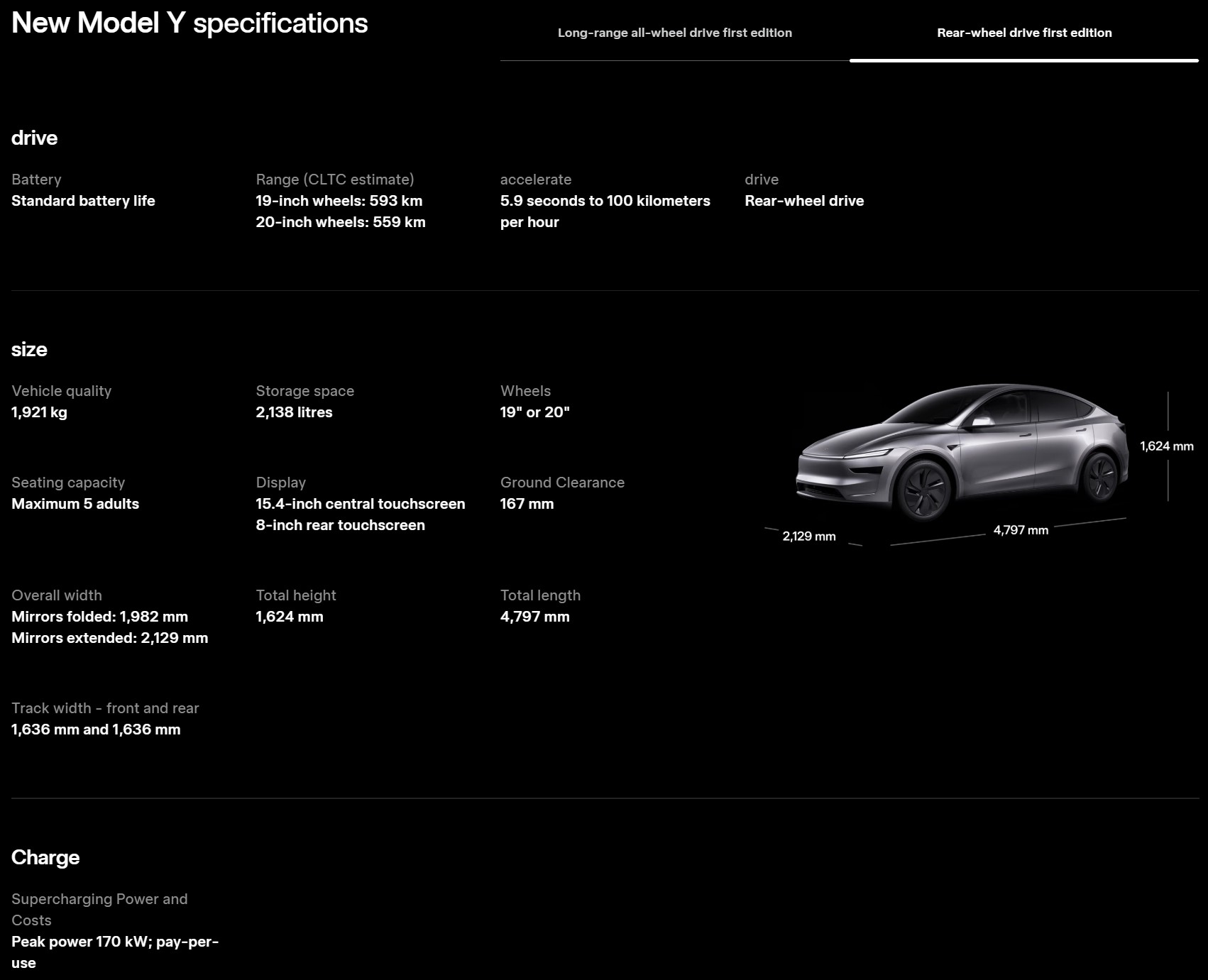This screenshot has height=980, width=1208.
Task: Click the 'Seating capacity' label
Action: pyautogui.click(x=68, y=483)
